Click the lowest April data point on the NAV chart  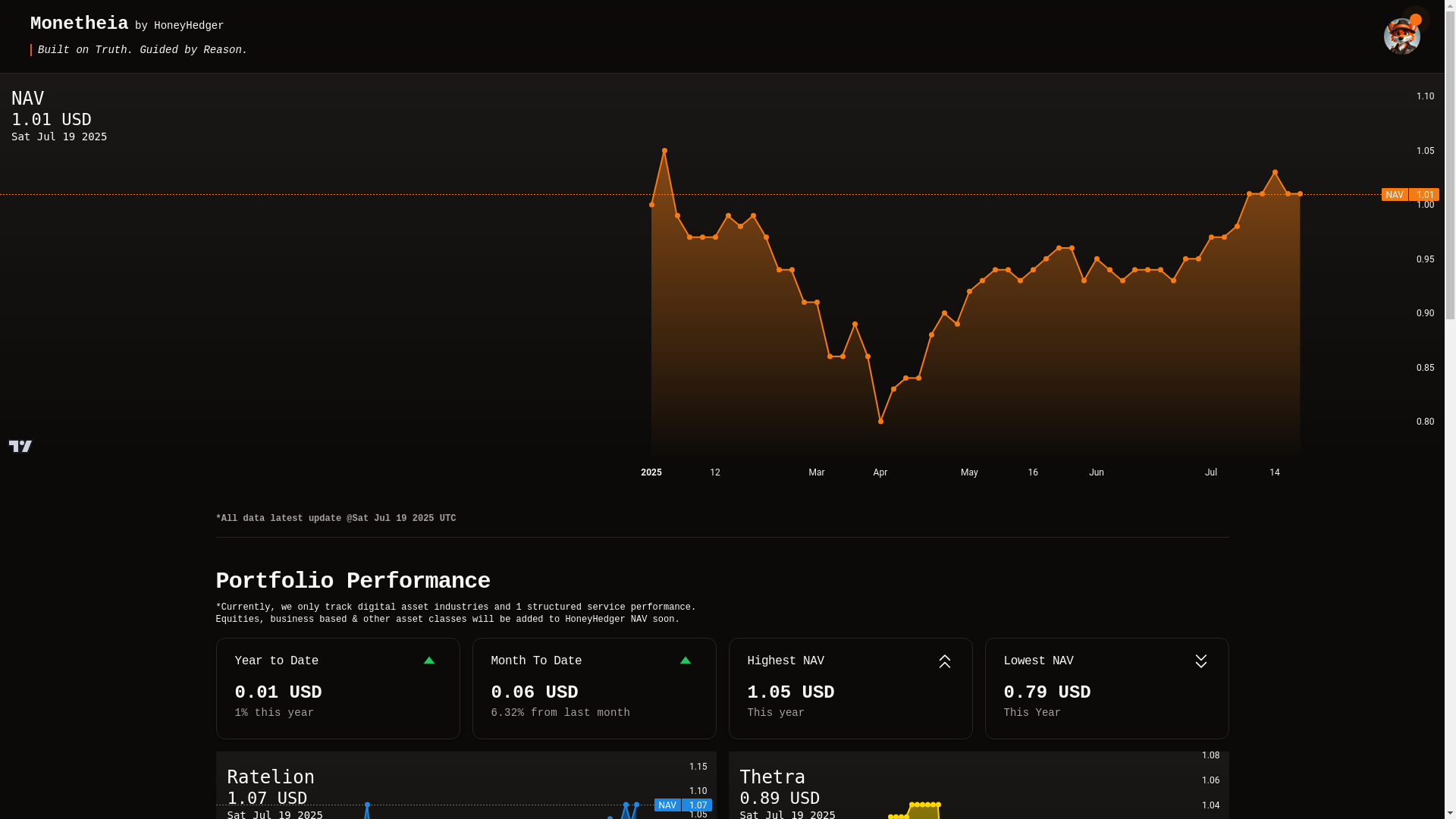pyautogui.click(x=880, y=422)
